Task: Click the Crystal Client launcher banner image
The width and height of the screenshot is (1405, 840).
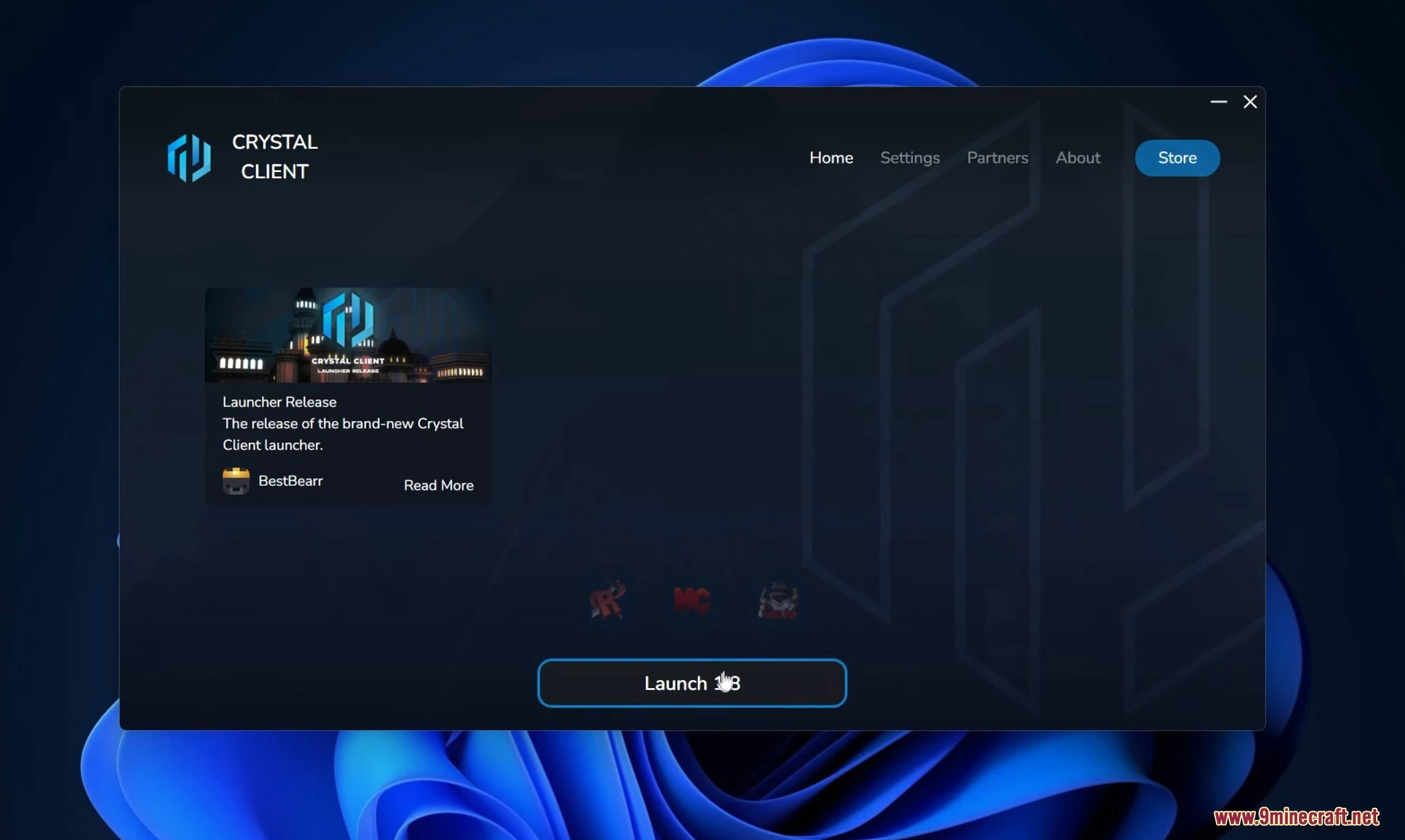Action: click(x=348, y=335)
